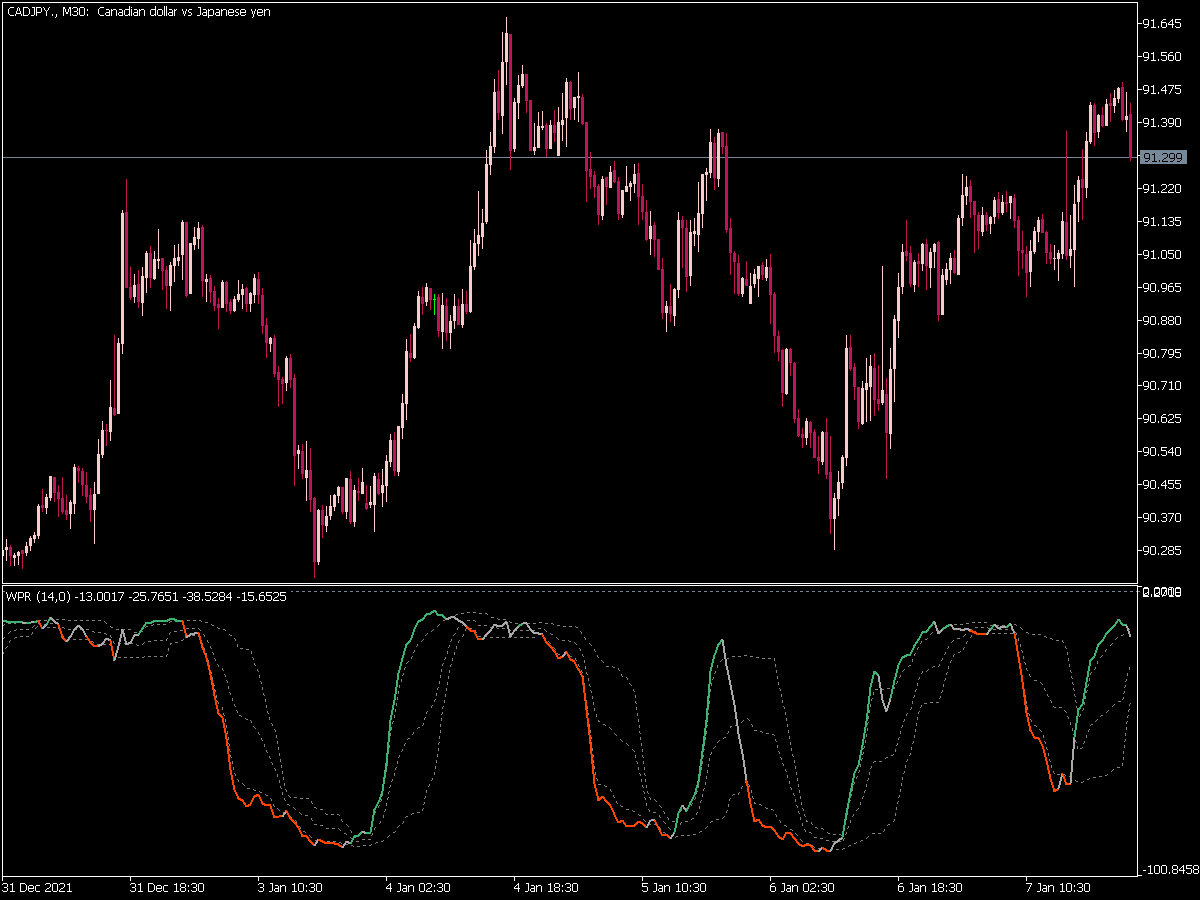The image size is (1200, 900).
Task: Click the -100.8458 indicator scale value
Action: coord(1170,870)
